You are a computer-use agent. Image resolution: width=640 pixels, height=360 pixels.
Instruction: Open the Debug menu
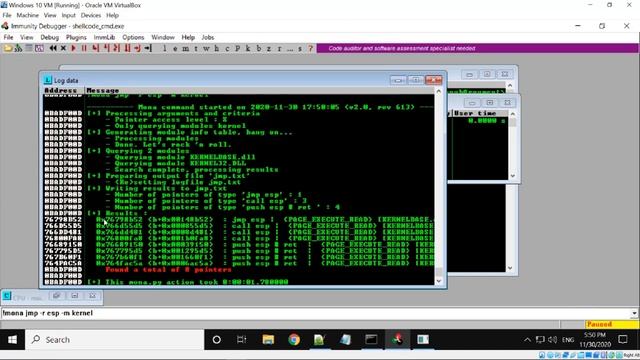49,37
